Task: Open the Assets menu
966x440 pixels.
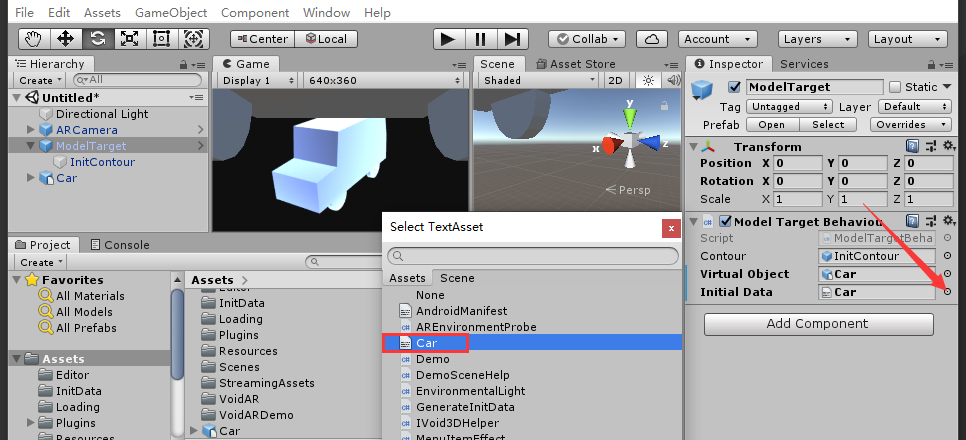Action: pyautogui.click(x=102, y=12)
